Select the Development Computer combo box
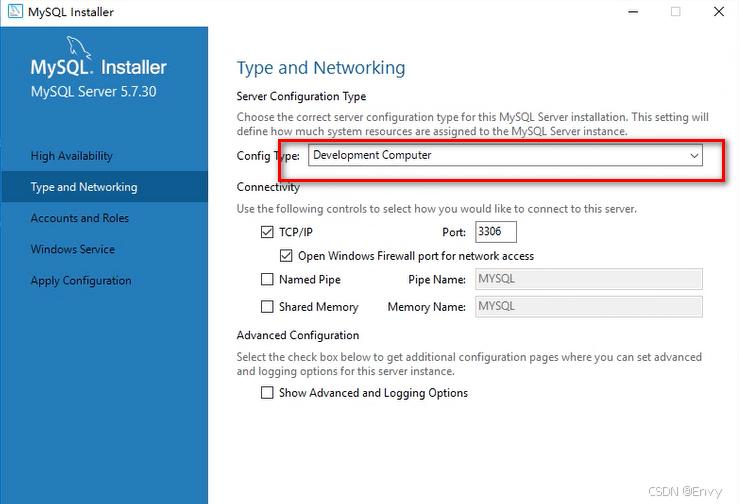This screenshot has width=741, height=504. click(x=505, y=156)
